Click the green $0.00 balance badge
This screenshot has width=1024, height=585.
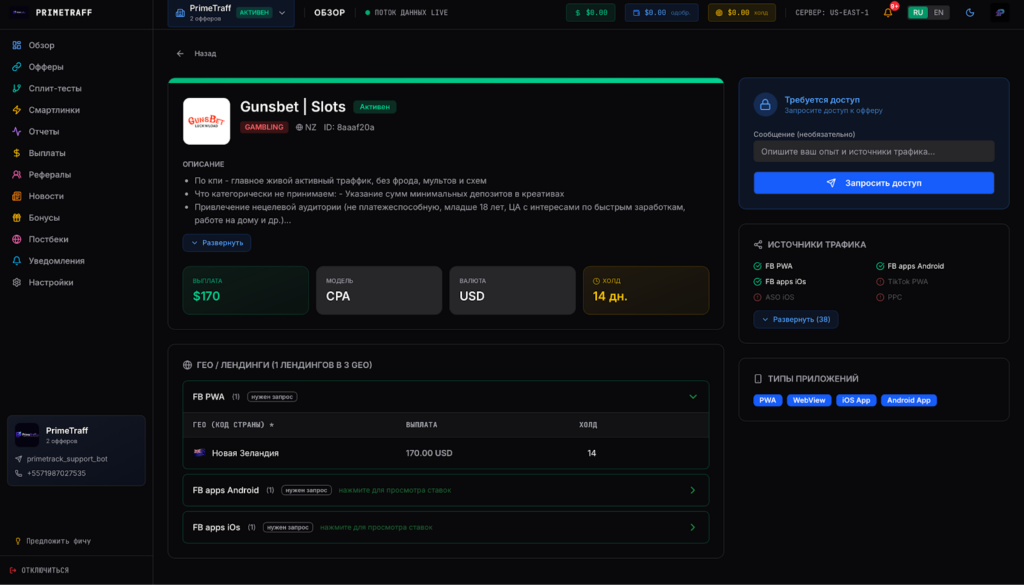coord(590,12)
